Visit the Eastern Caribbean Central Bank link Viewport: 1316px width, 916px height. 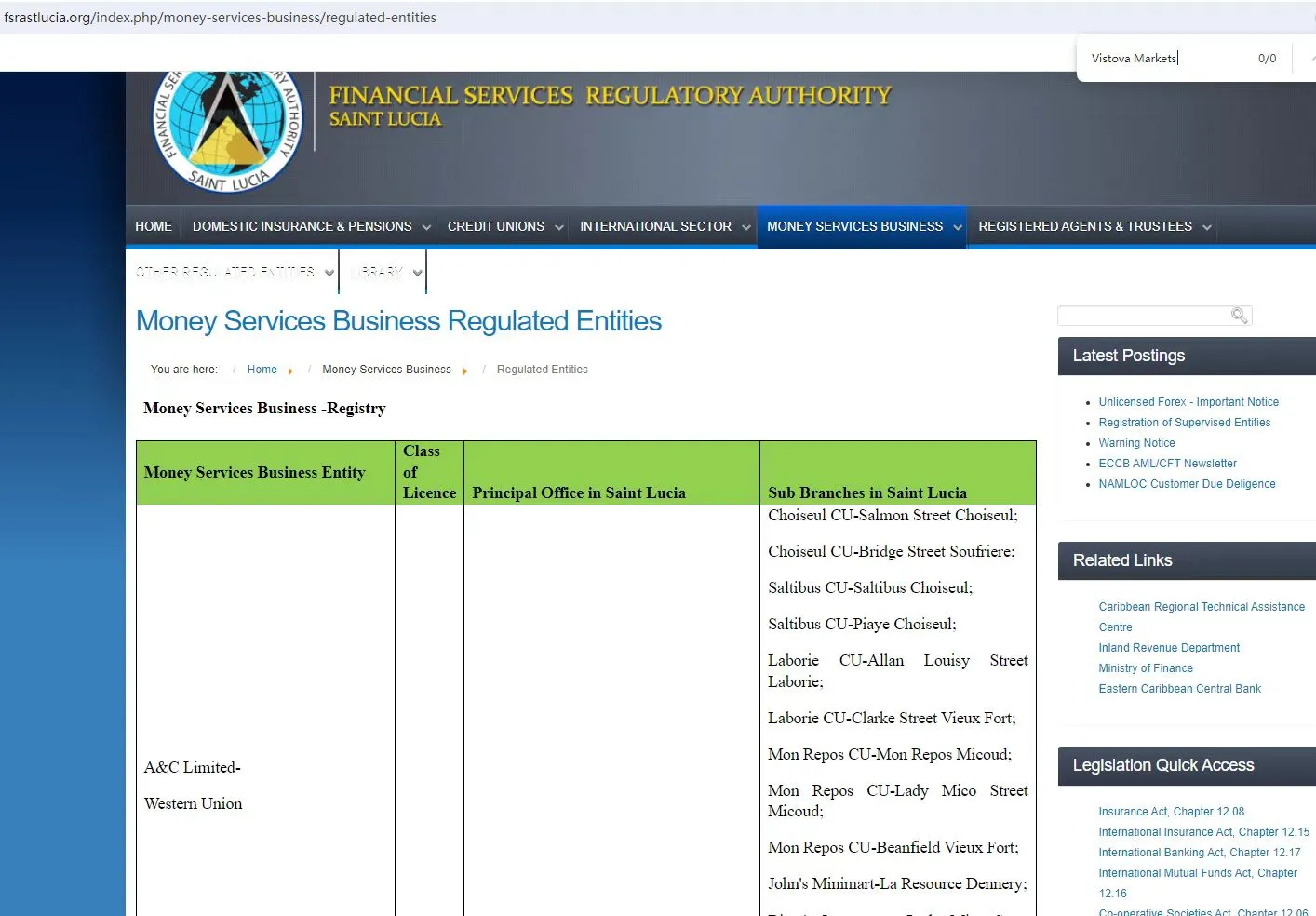pyautogui.click(x=1180, y=689)
